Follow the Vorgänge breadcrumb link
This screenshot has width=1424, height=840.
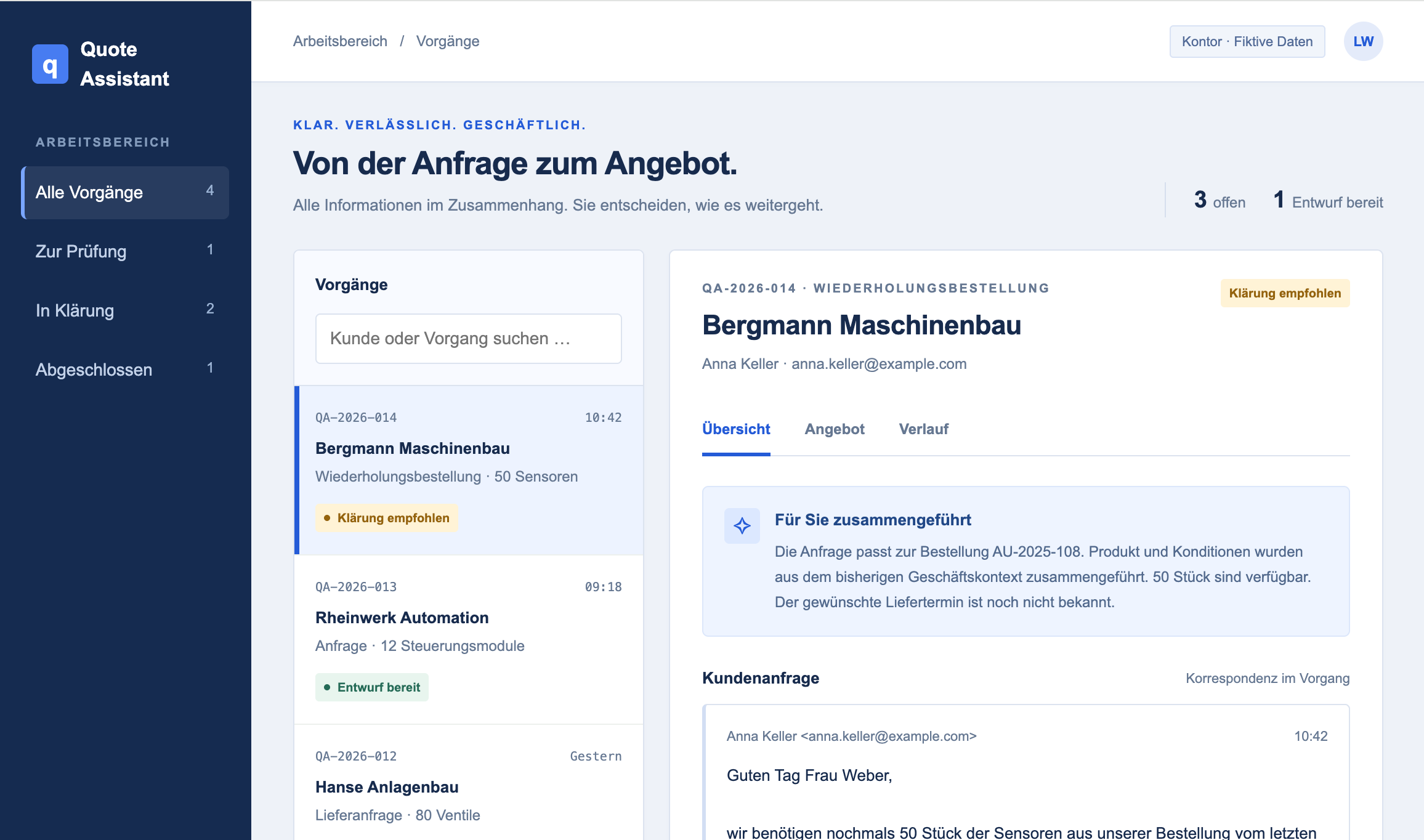click(x=448, y=41)
